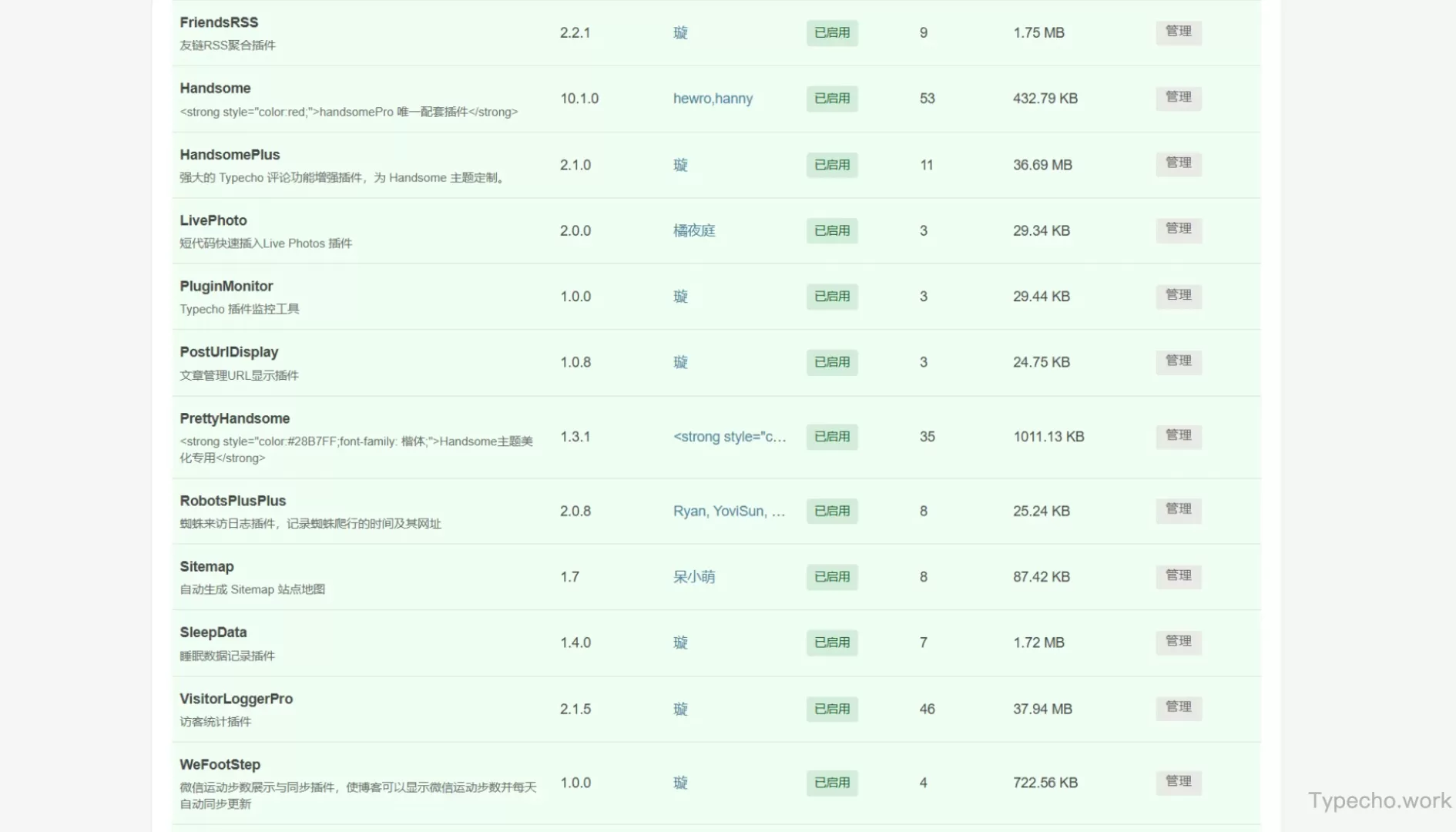This screenshot has width=1456, height=832.
Task: Click the WeFootStep 管理 button
Action: click(x=1178, y=782)
